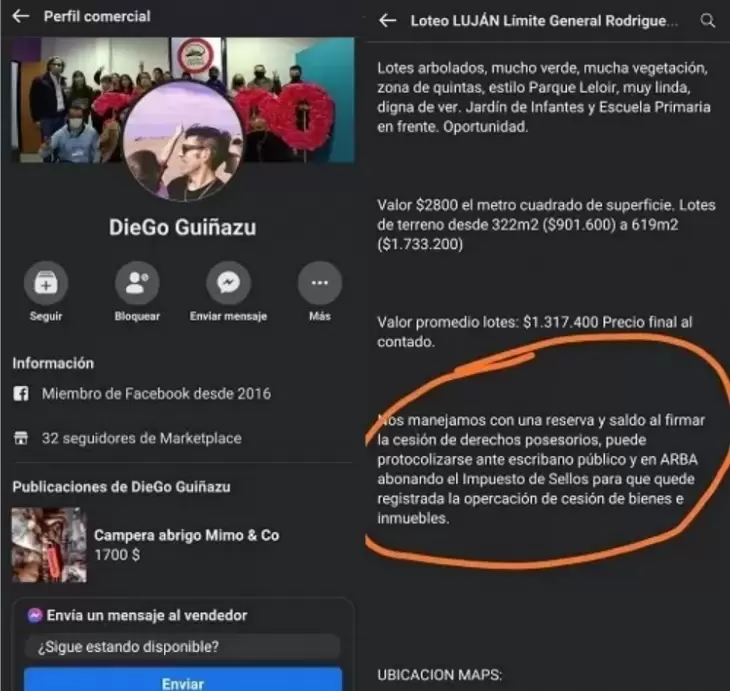Tap the Bloquear user icon
Screen dimensions: 730x691
137,283
